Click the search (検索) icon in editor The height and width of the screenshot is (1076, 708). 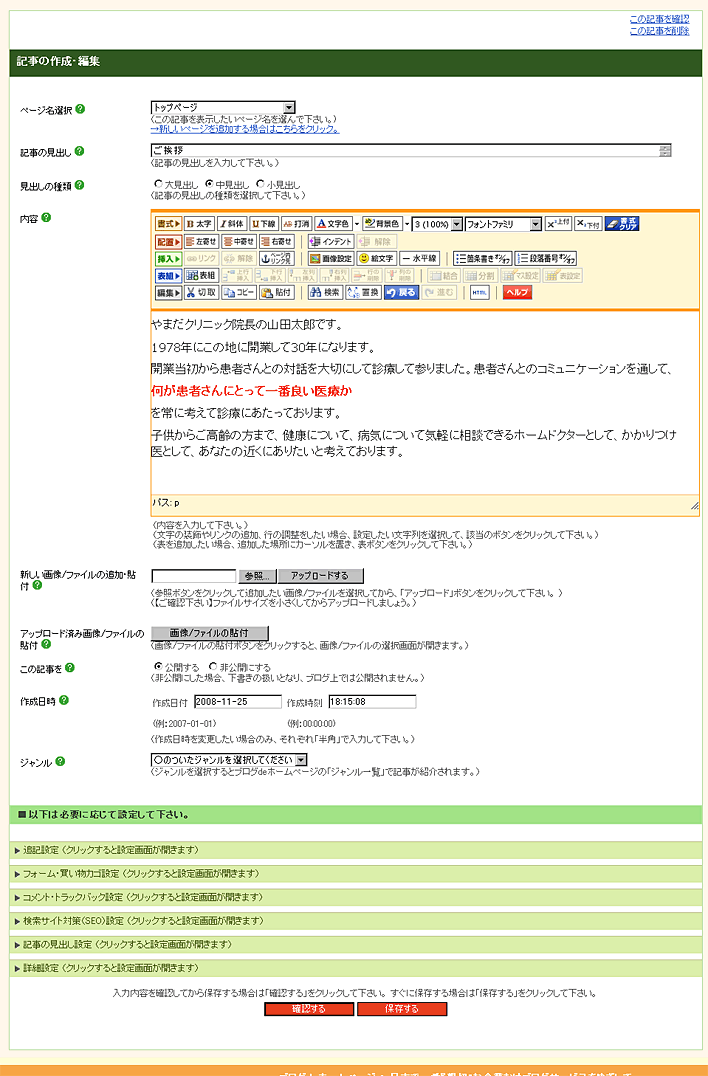[324, 293]
